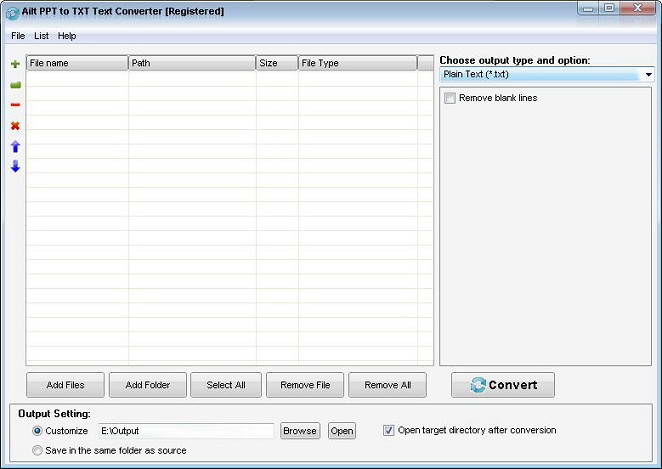The height and width of the screenshot is (469, 662).
Task: Click the Remove All button
Action: 388,385
